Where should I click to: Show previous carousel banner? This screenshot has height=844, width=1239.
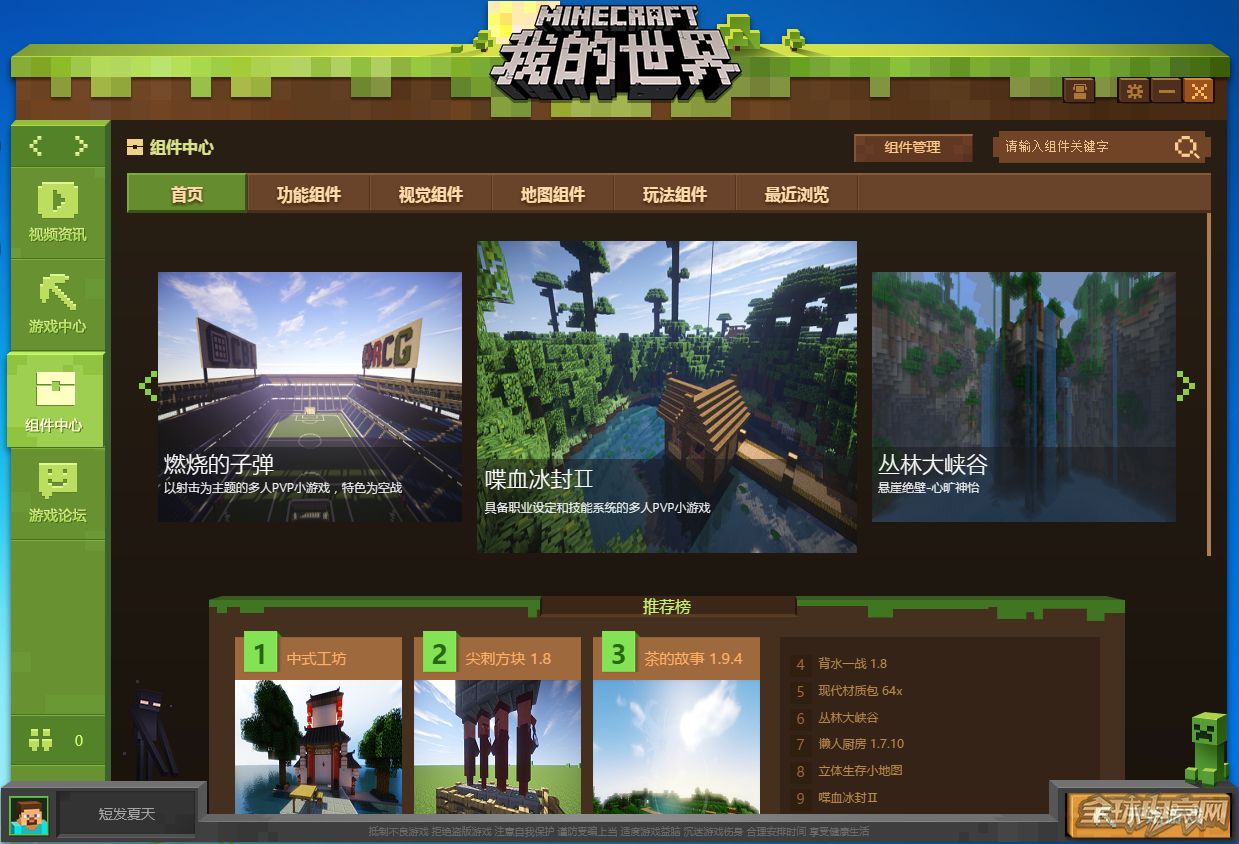click(x=148, y=386)
